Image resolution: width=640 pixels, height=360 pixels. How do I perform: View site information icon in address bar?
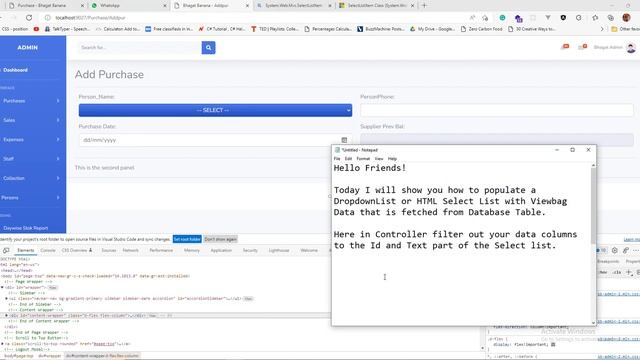[x=47, y=18]
